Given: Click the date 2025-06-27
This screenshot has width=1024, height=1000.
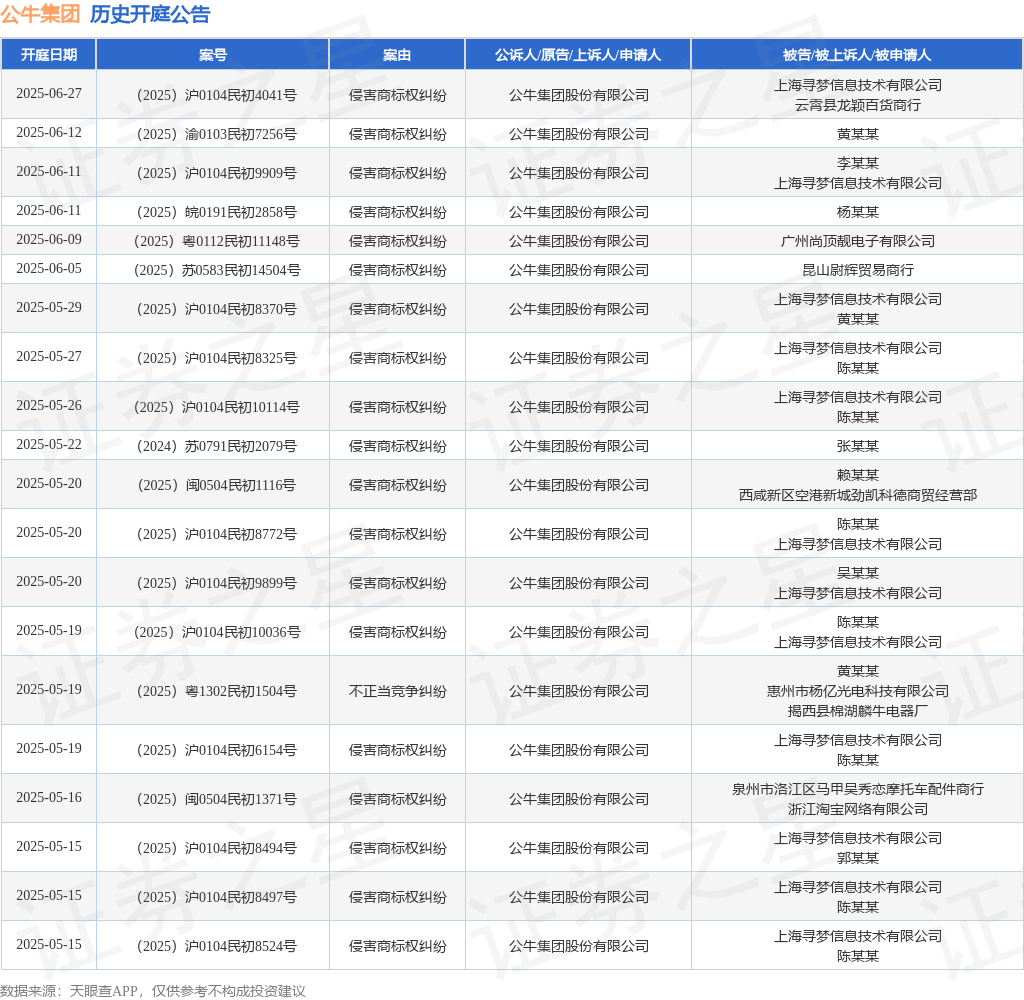Looking at the screenshot, I should point(49,93).
